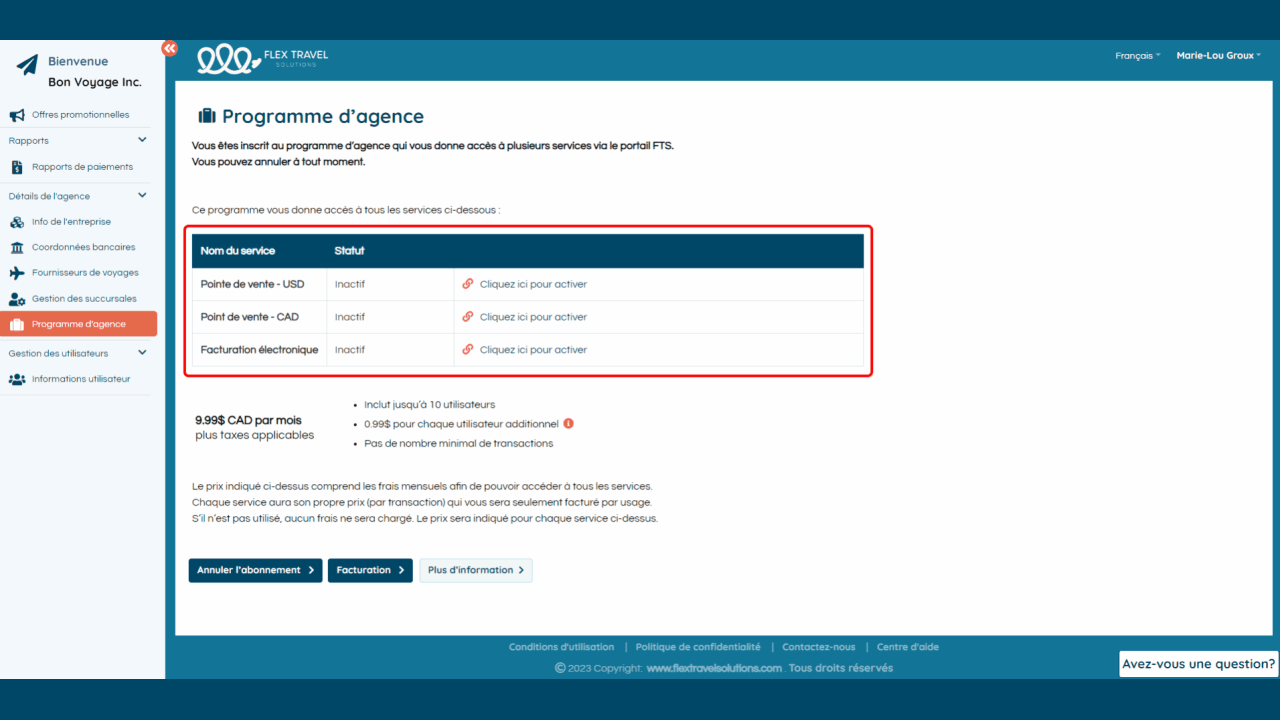Click the orange info icon beside utilisateur additionnel
Viewport: 1280px width, 720px height.
[569, 423]
